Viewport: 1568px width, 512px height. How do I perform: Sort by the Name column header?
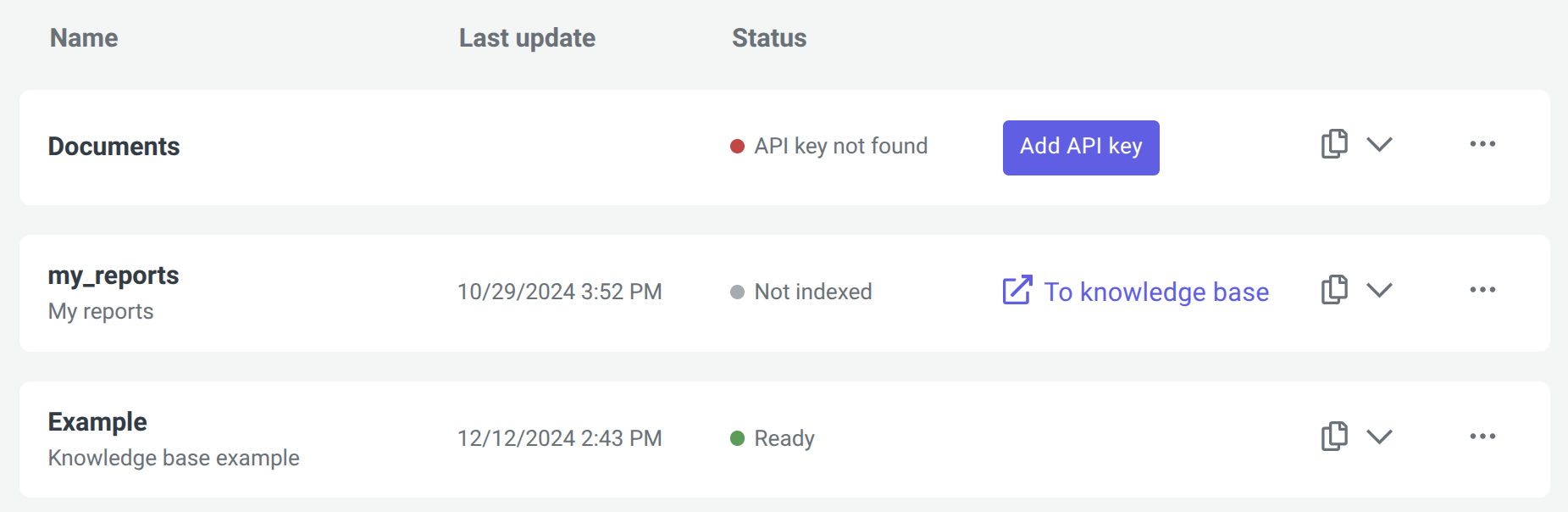click(84, 38)
